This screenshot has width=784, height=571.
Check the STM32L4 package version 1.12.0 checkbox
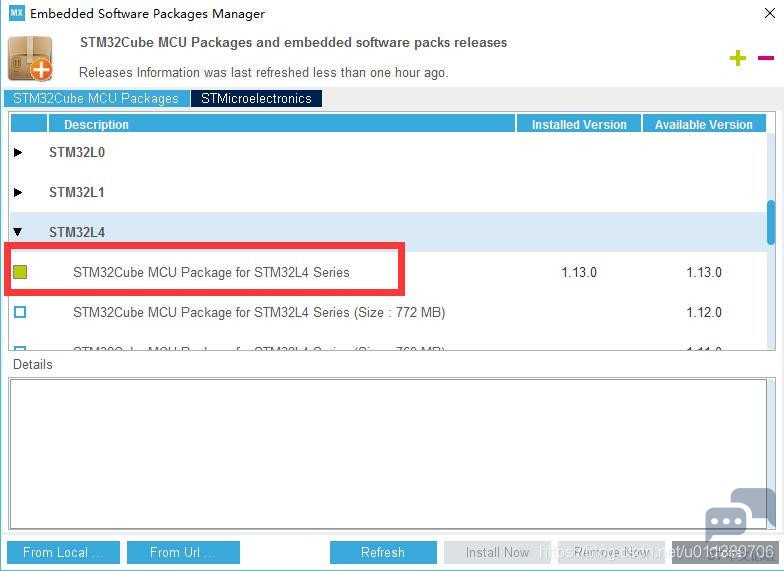pyautogui.click(x=20, y=312)
